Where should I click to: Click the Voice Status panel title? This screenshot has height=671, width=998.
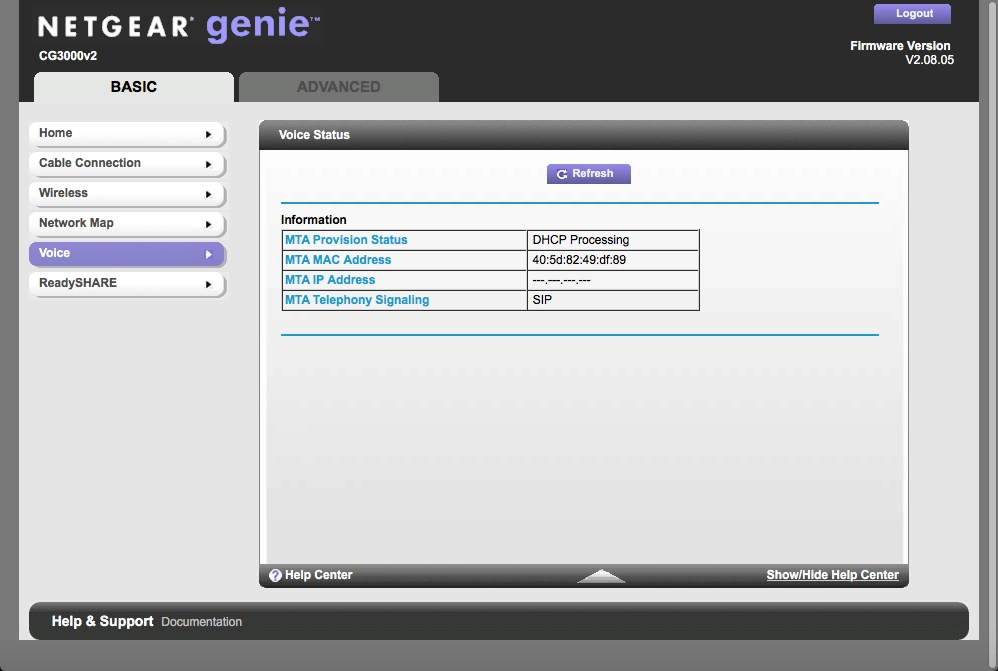pyautogui.click(x=314, y=135)
